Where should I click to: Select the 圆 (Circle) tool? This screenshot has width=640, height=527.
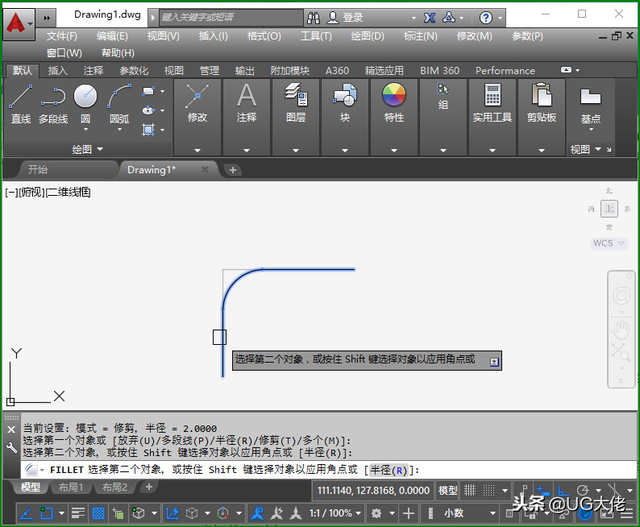pos(86,98)
